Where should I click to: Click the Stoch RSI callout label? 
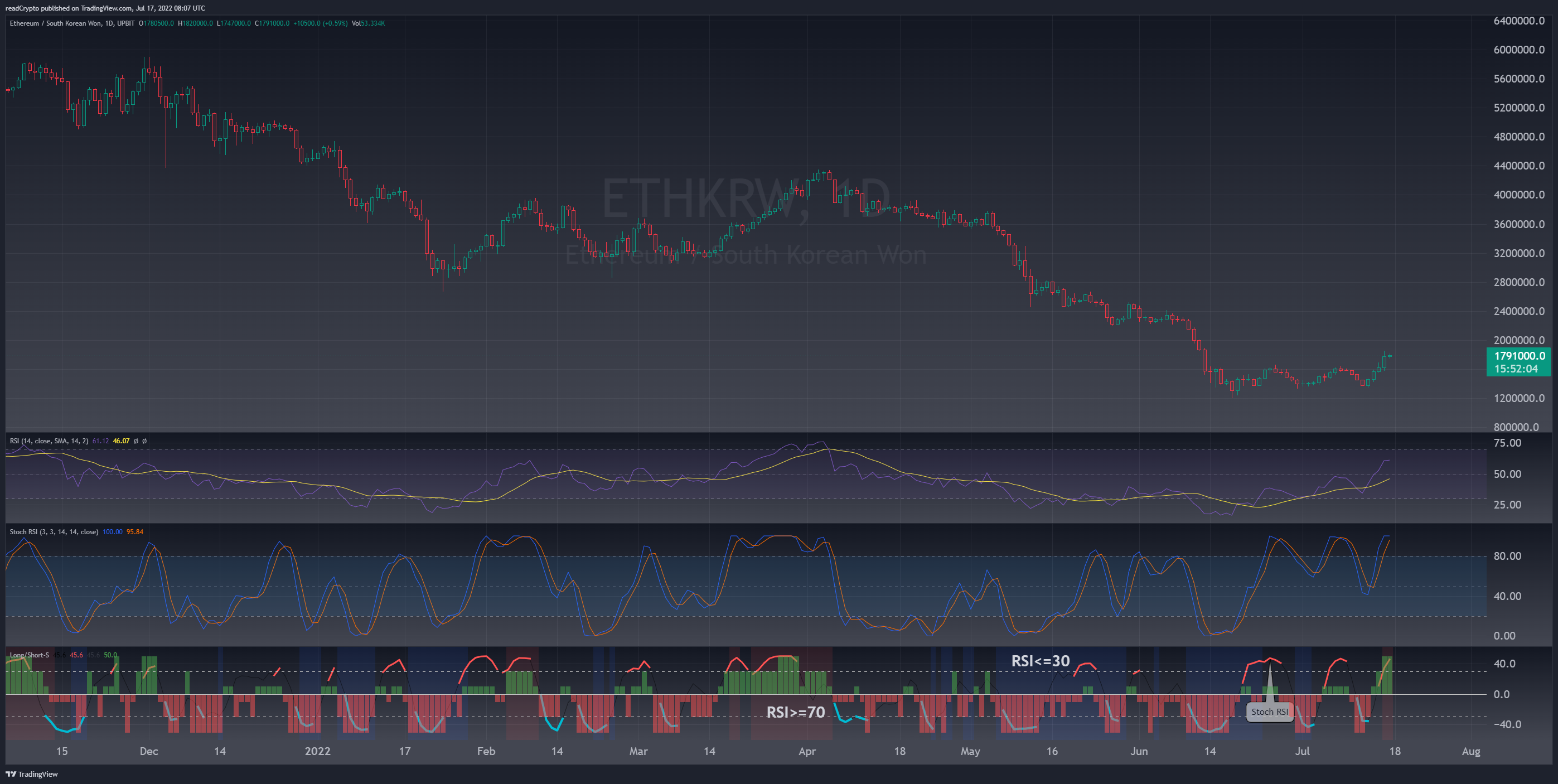click(1270, 712)
